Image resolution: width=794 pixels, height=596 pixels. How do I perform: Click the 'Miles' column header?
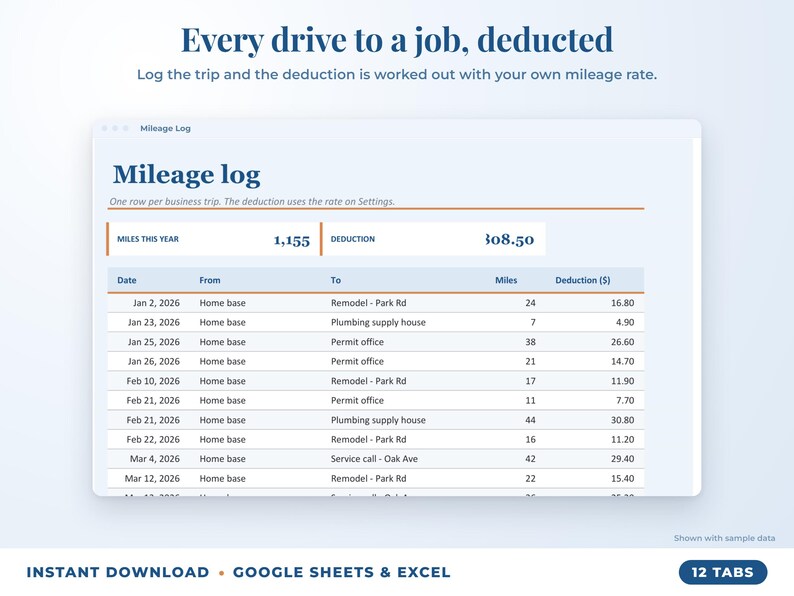pyautogui.click(x=506, y=280)
